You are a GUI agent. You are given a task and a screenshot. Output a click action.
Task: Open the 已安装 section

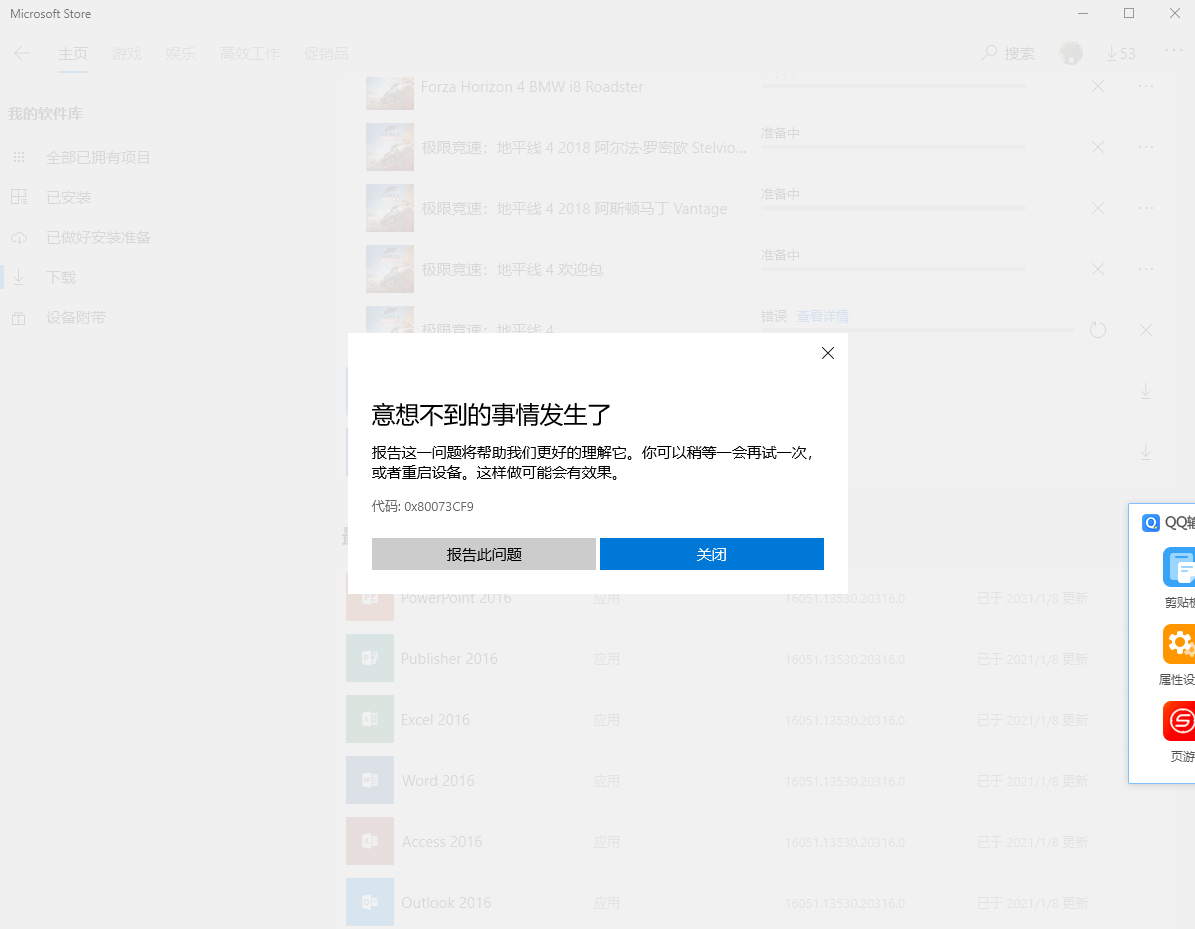(75, 197)
